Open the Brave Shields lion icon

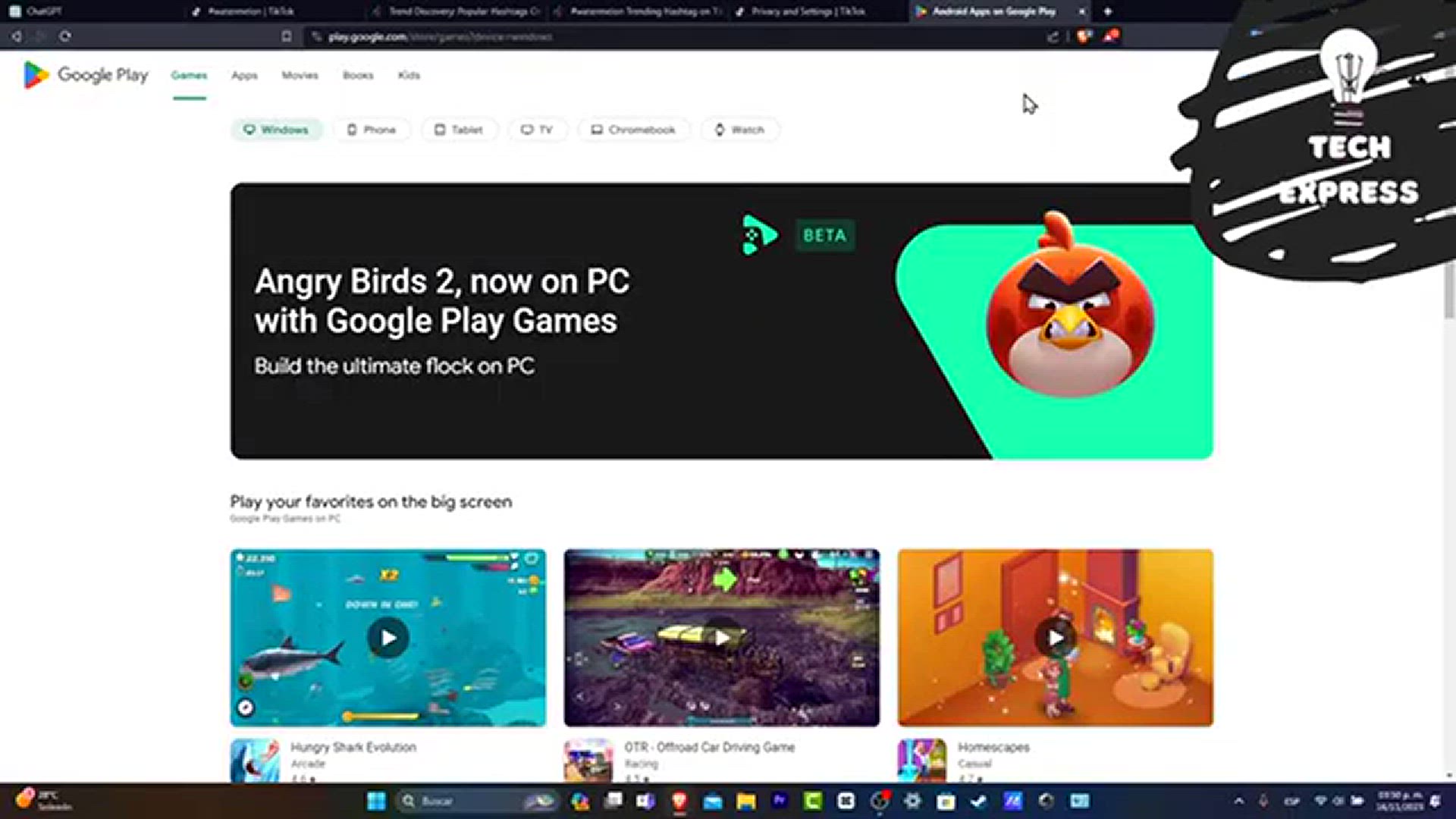click(1084, 36)
